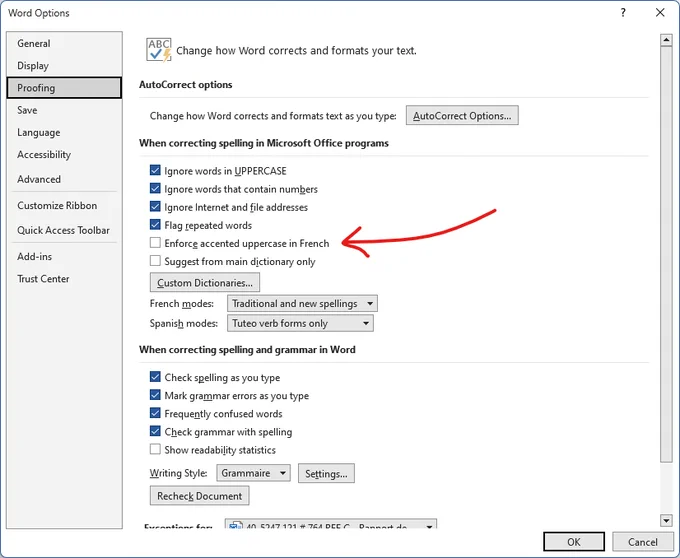Toggle Ignore words that contain numbers
Screen dimensions: 680x558
click(x=155, y=189)
